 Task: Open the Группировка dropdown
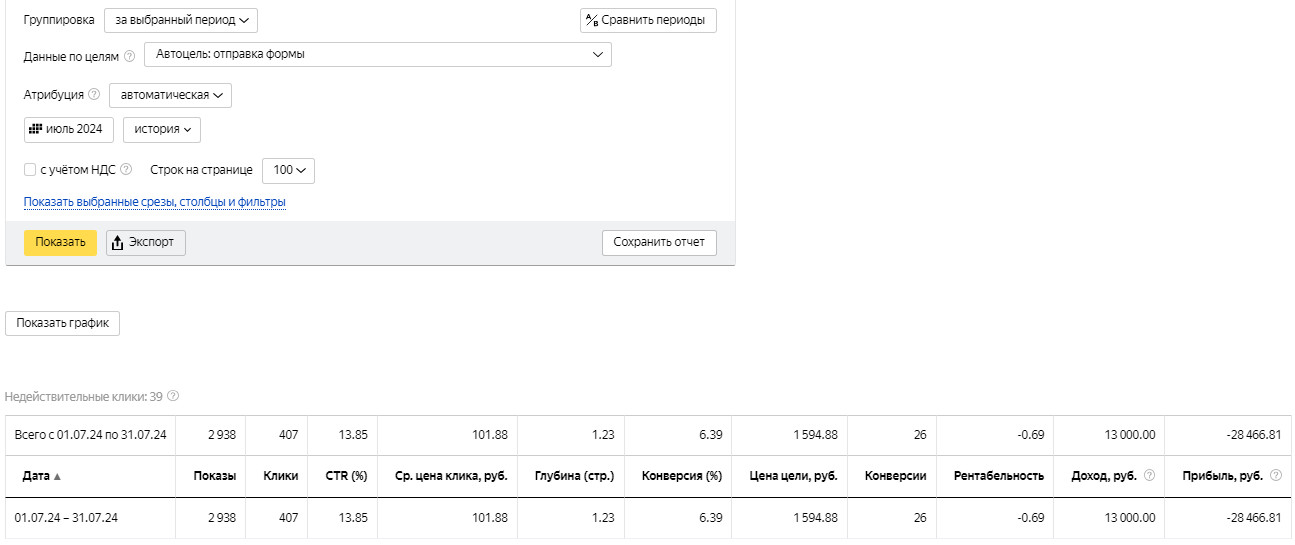pos(180,20)
